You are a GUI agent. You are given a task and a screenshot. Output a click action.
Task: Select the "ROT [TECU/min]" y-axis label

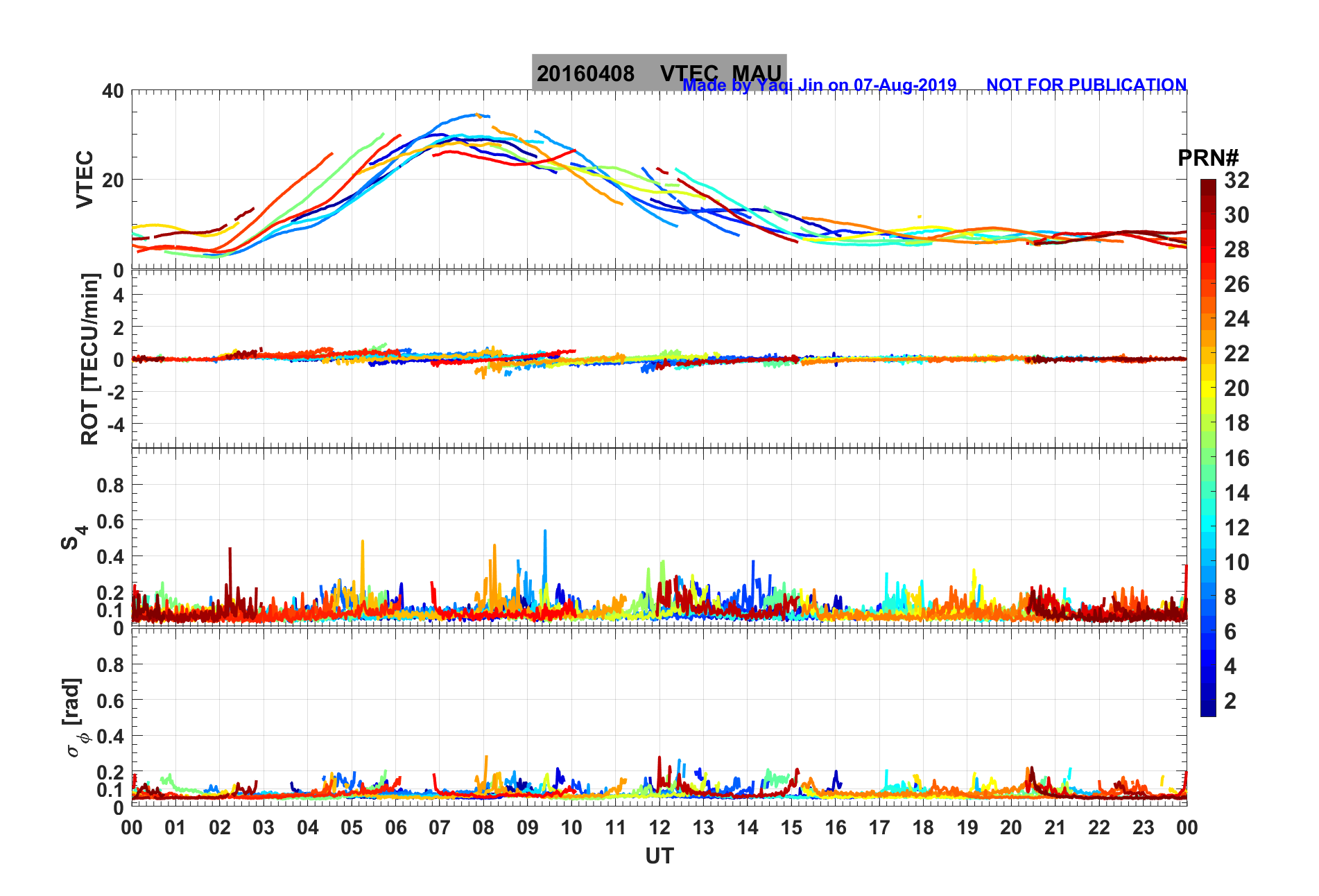click(x=90, y=359)
